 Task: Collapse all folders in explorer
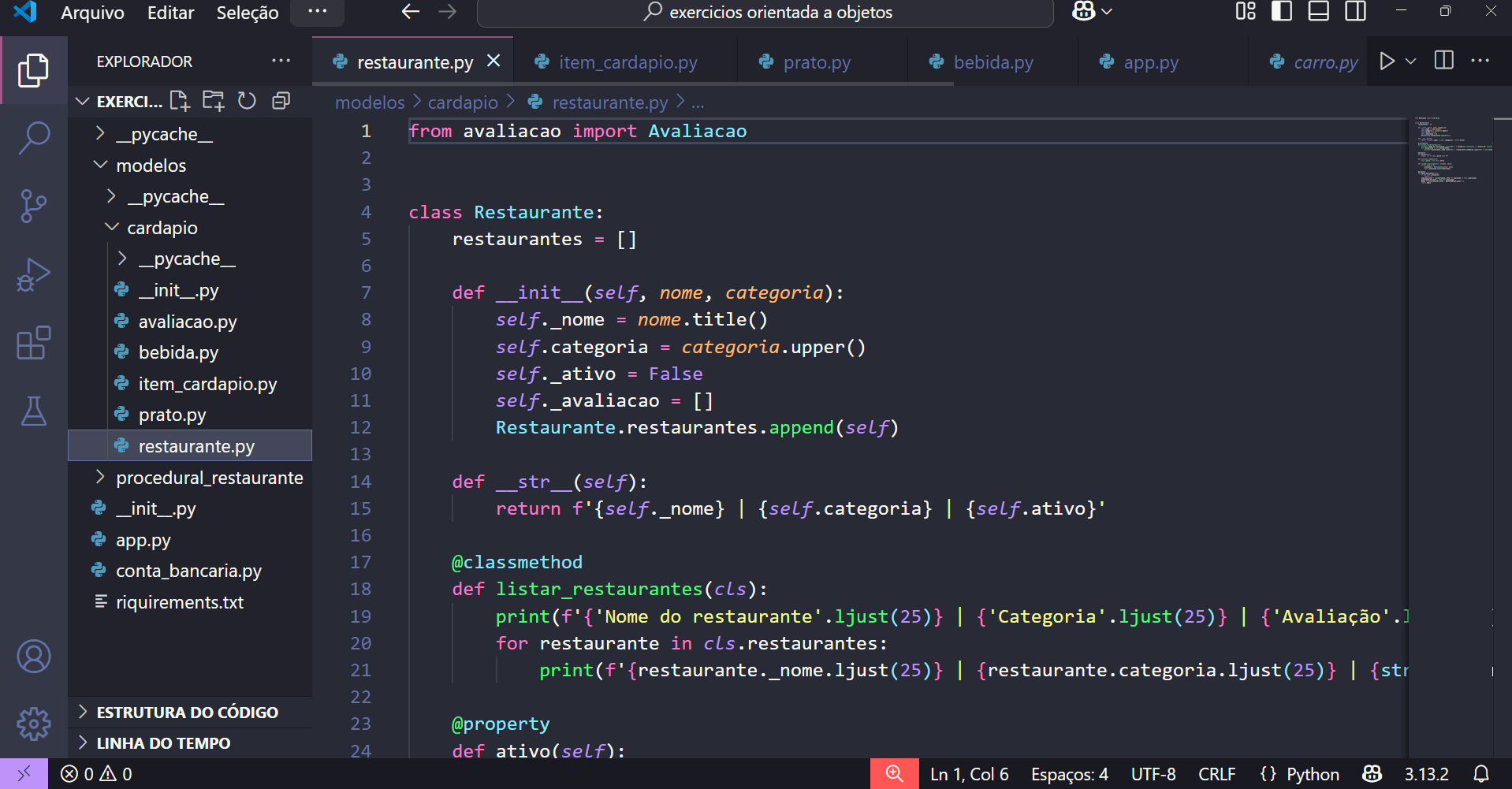(281, 101)
